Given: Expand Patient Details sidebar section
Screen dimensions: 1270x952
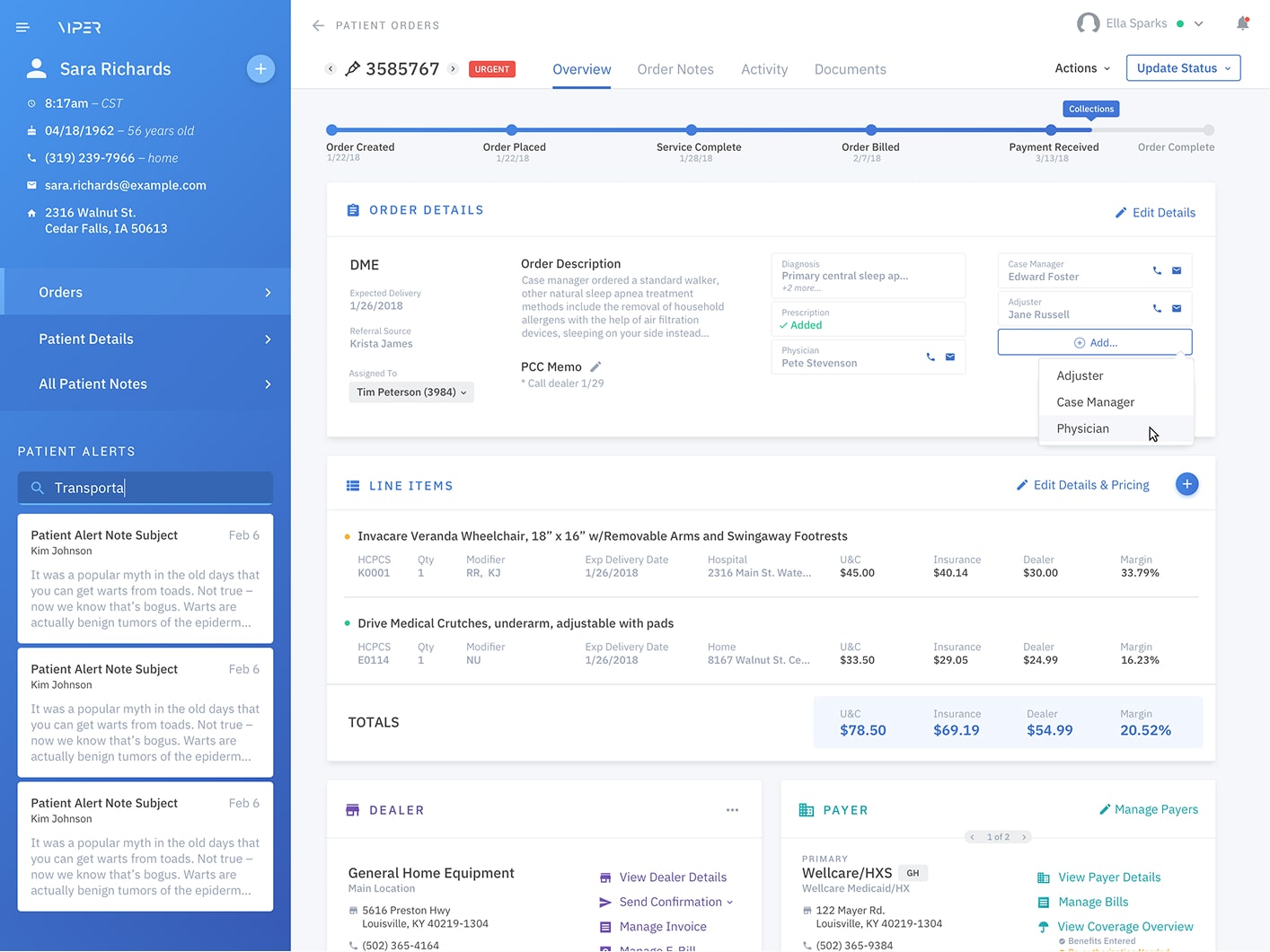Looking at the screenshot, I should point(146,339).
